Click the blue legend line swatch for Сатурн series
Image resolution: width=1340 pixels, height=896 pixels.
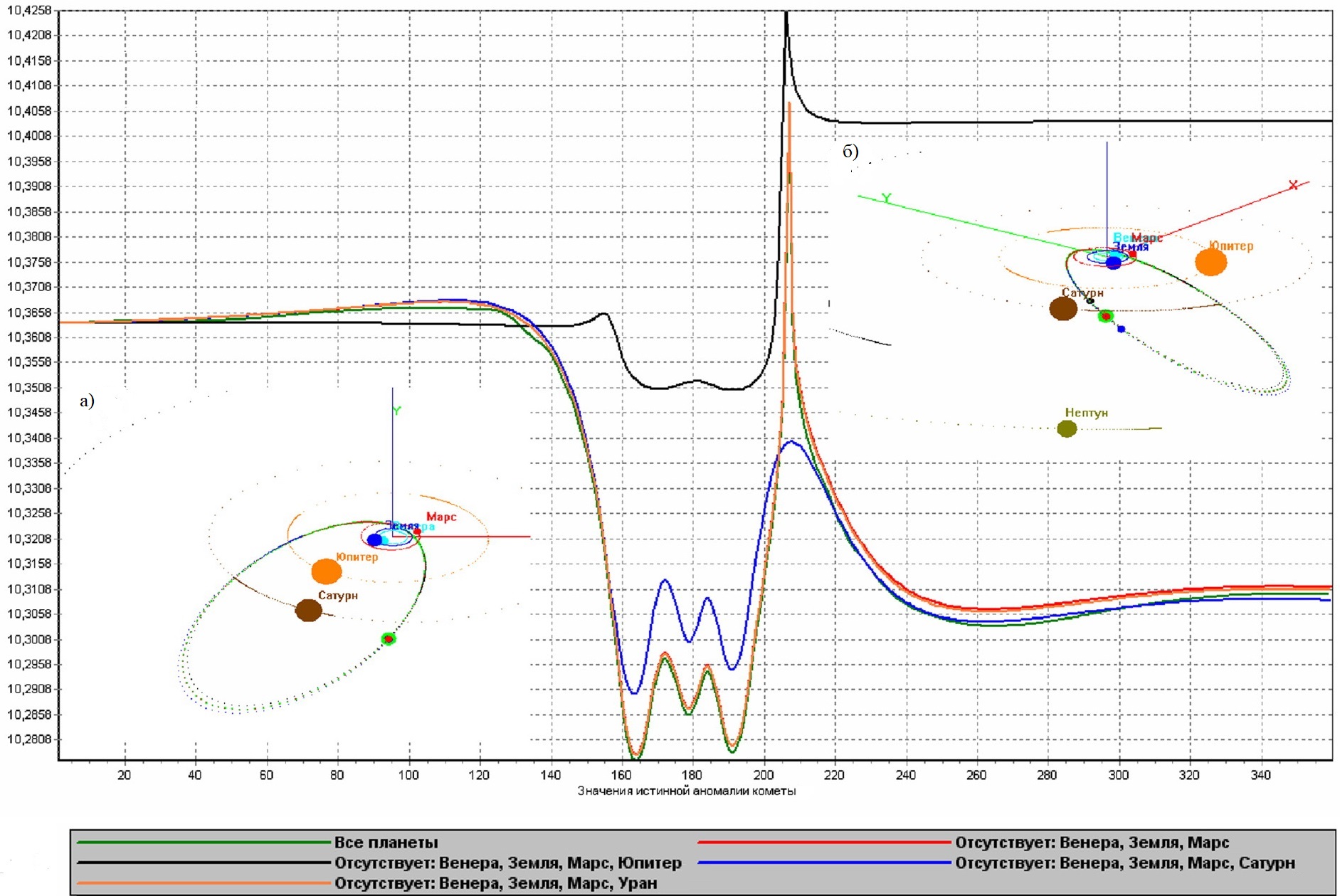[x=825, y=863]
